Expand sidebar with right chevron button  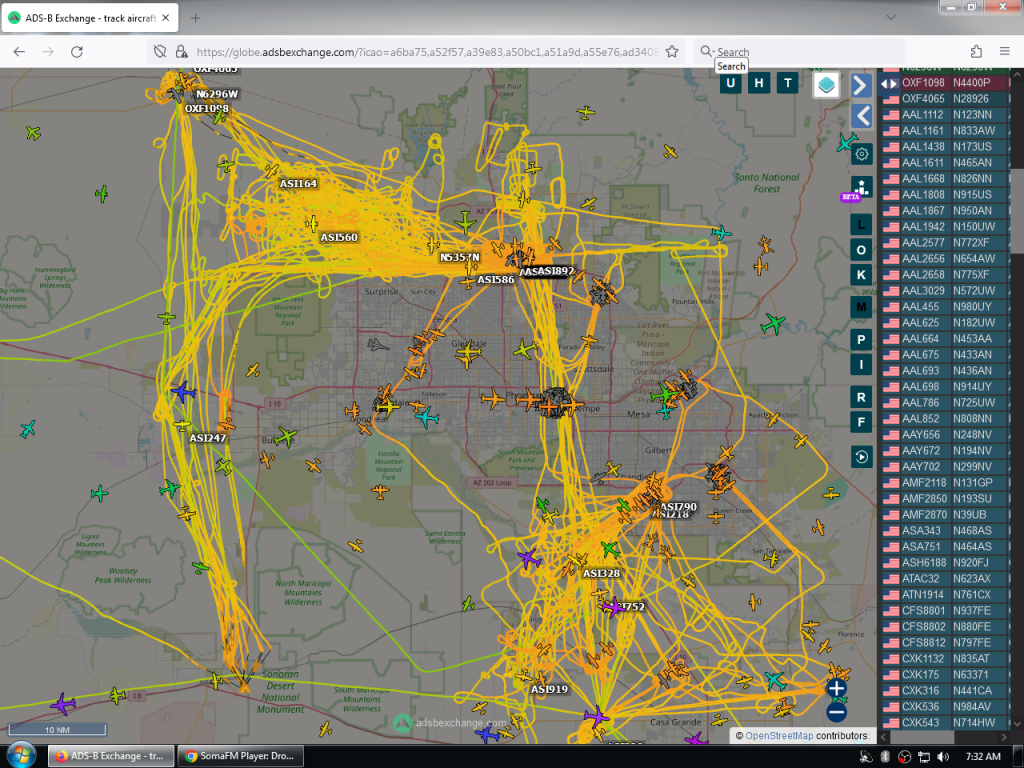861,86
